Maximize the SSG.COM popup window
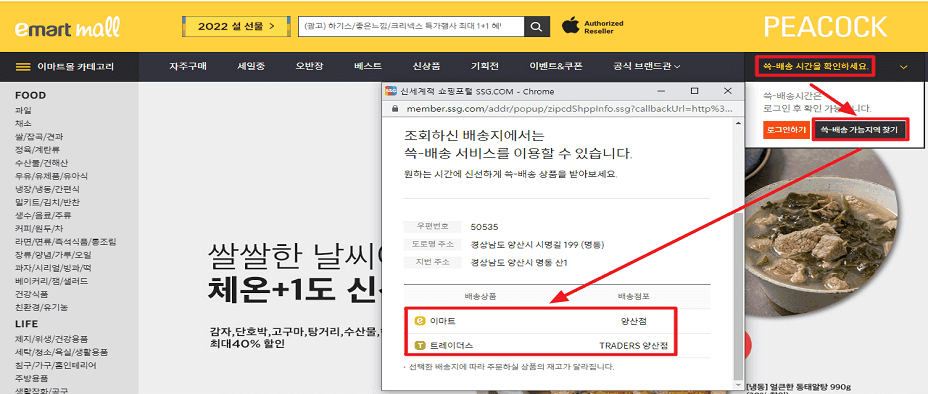Image resolution: width=928 pixels, height=394 pixels. point(695,91)
